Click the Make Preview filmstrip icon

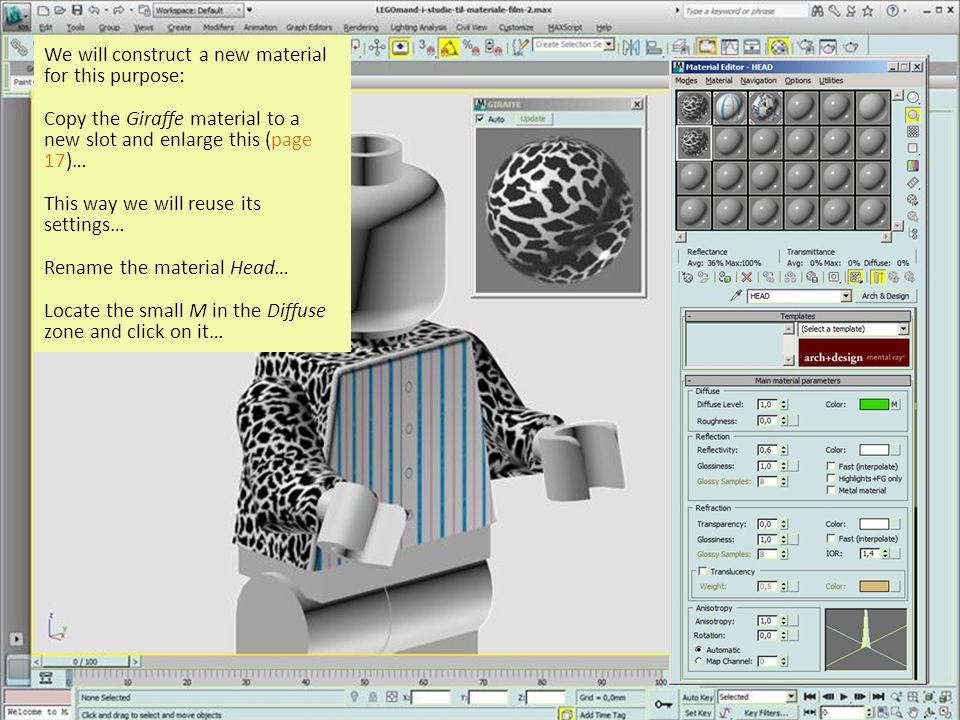pos(913,182)
